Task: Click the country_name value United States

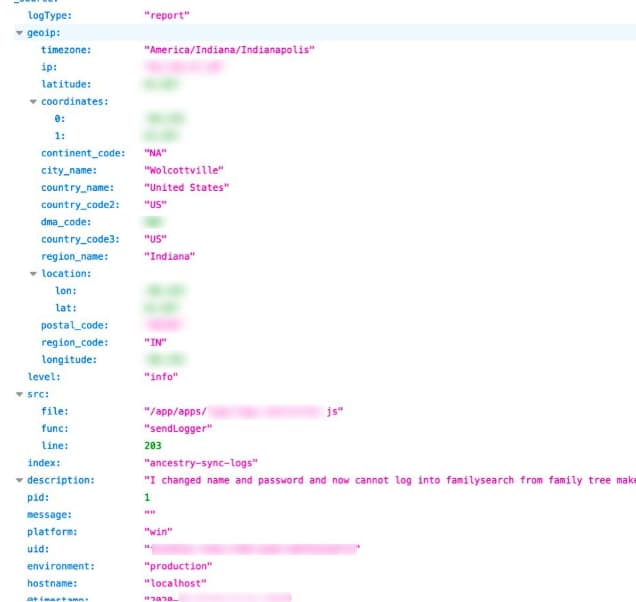Action: tap(187, 187)
